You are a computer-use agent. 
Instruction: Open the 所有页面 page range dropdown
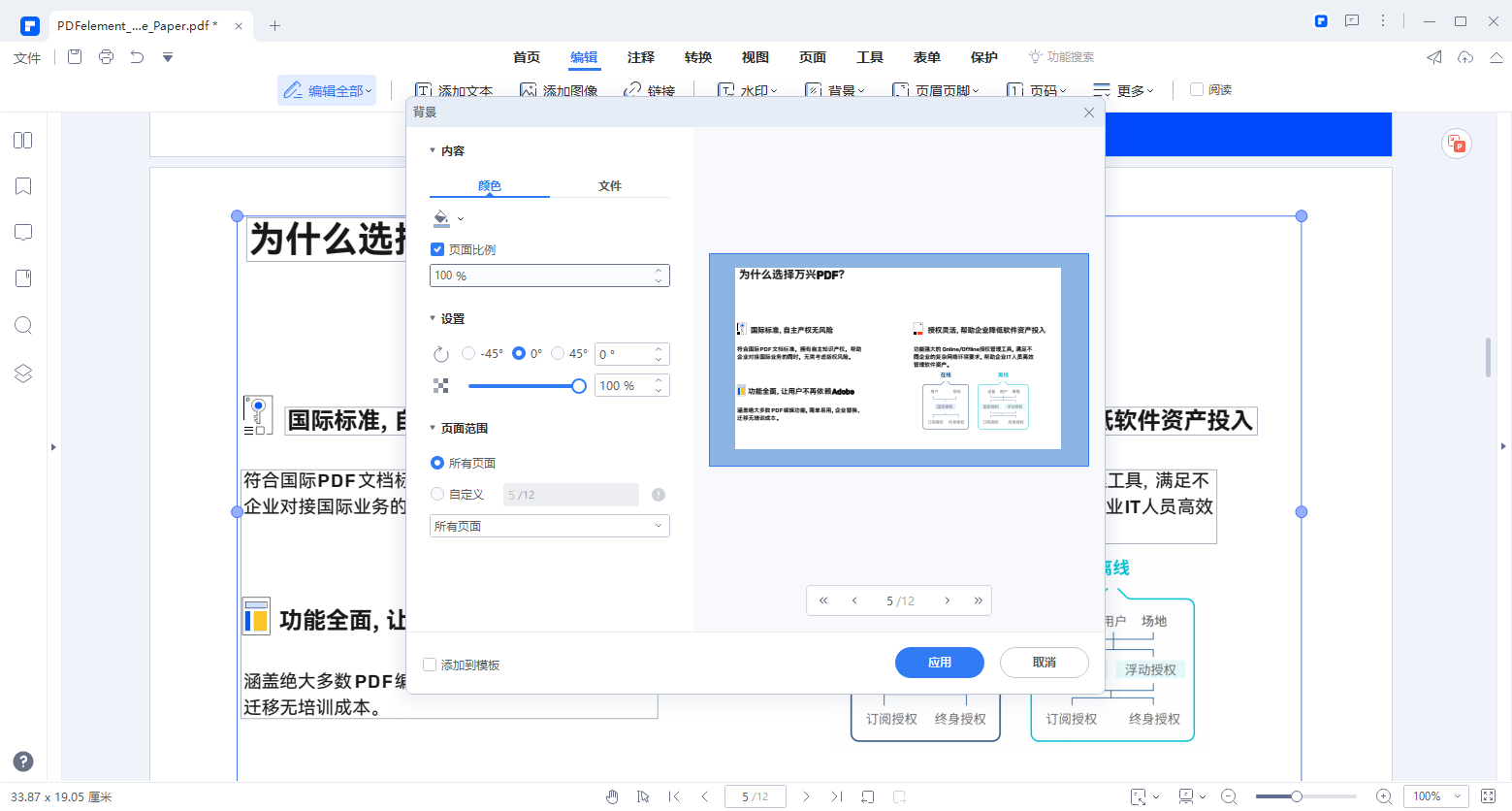pos(549,525)
